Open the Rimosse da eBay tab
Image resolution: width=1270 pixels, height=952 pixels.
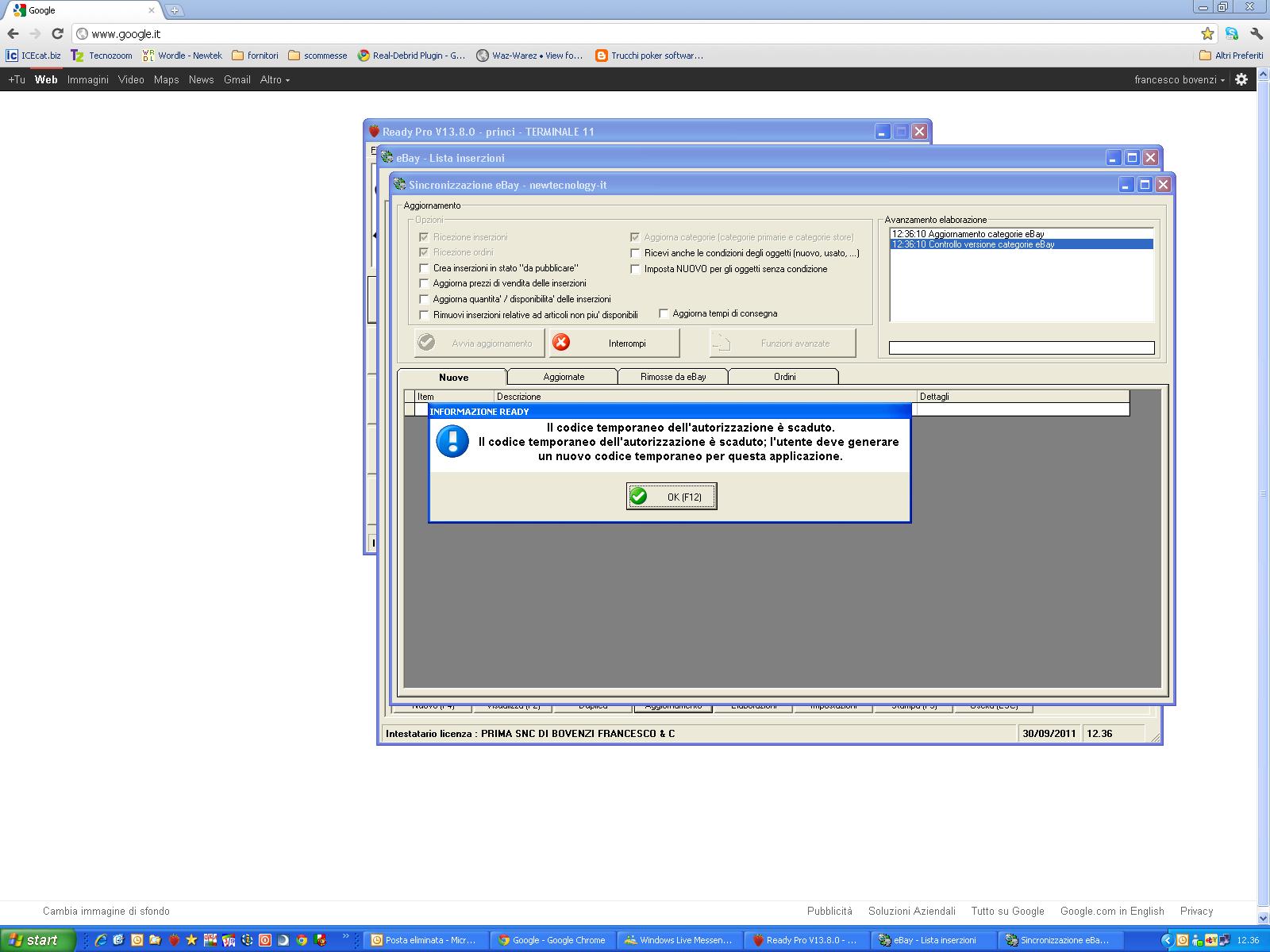click(x=673, y=377)
